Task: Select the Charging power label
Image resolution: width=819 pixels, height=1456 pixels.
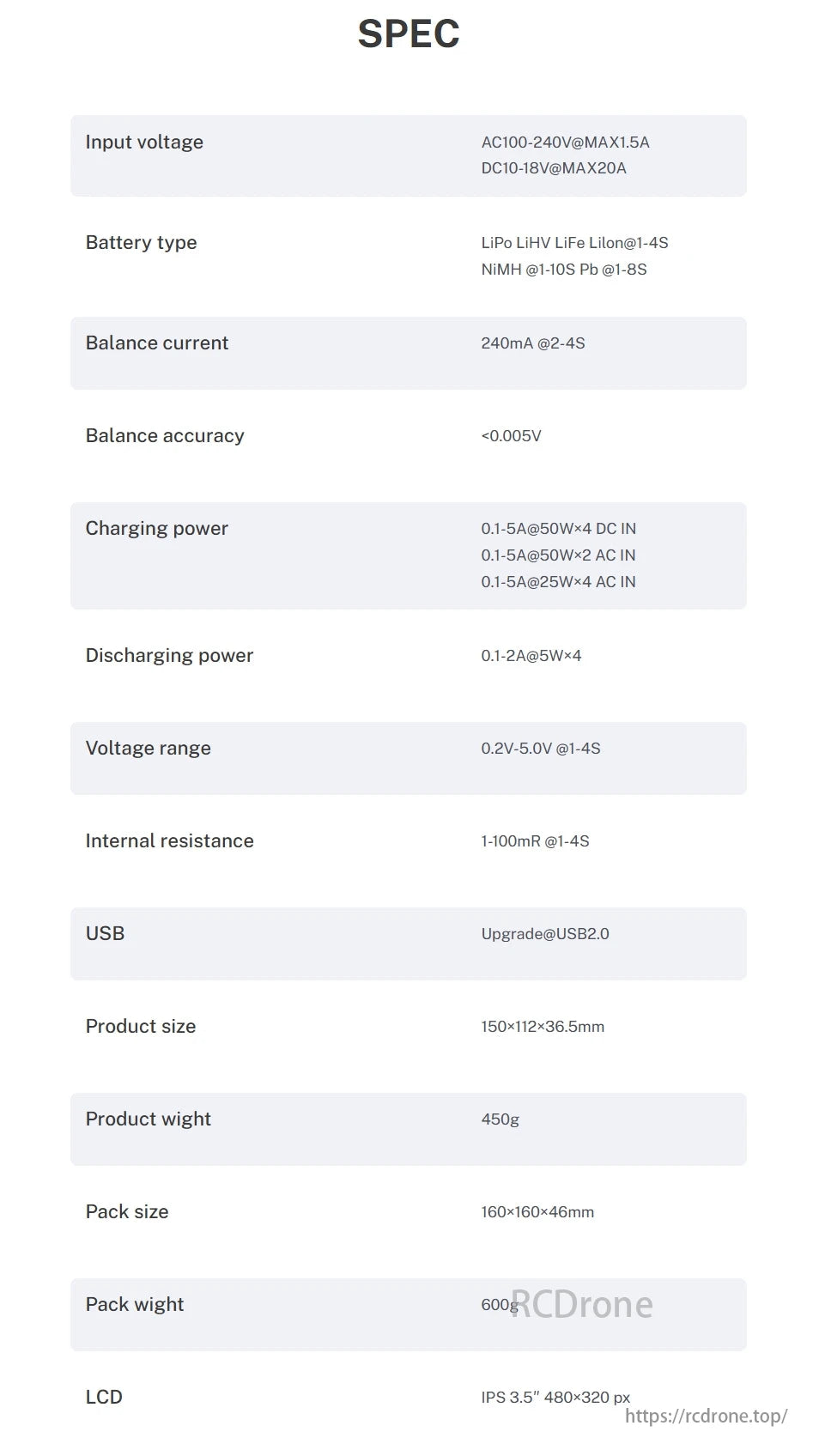Action: coord(156,528)
